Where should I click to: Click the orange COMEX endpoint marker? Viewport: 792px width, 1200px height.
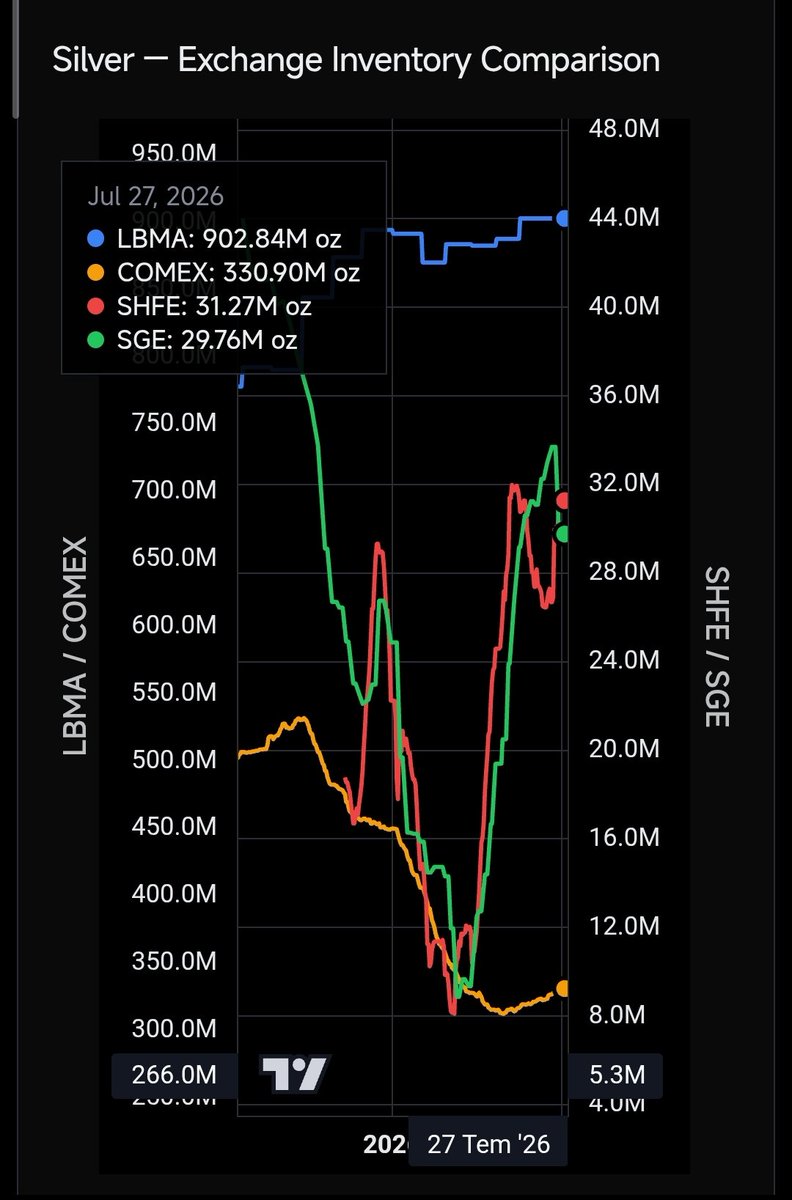(x=563, y=988)
